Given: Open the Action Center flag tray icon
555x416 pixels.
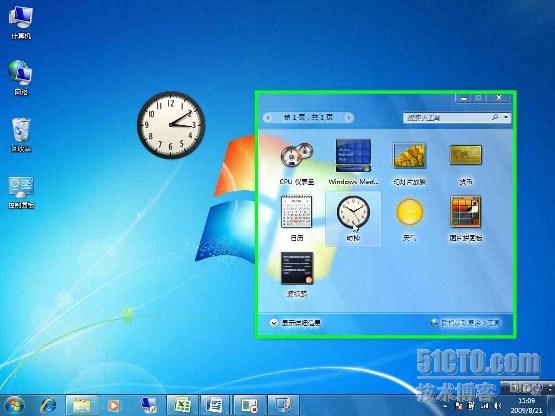Looking at the screenshot, I should 459,405.
